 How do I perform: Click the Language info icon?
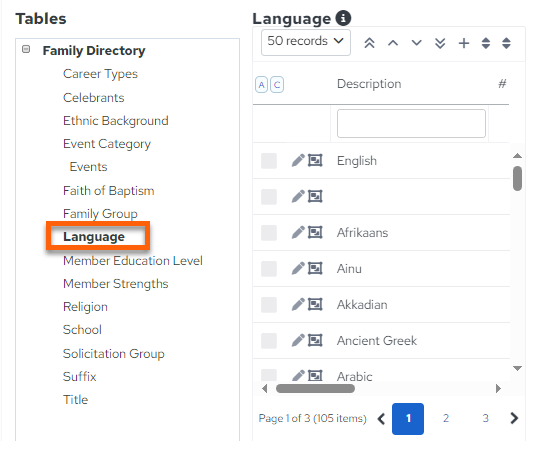343,18
